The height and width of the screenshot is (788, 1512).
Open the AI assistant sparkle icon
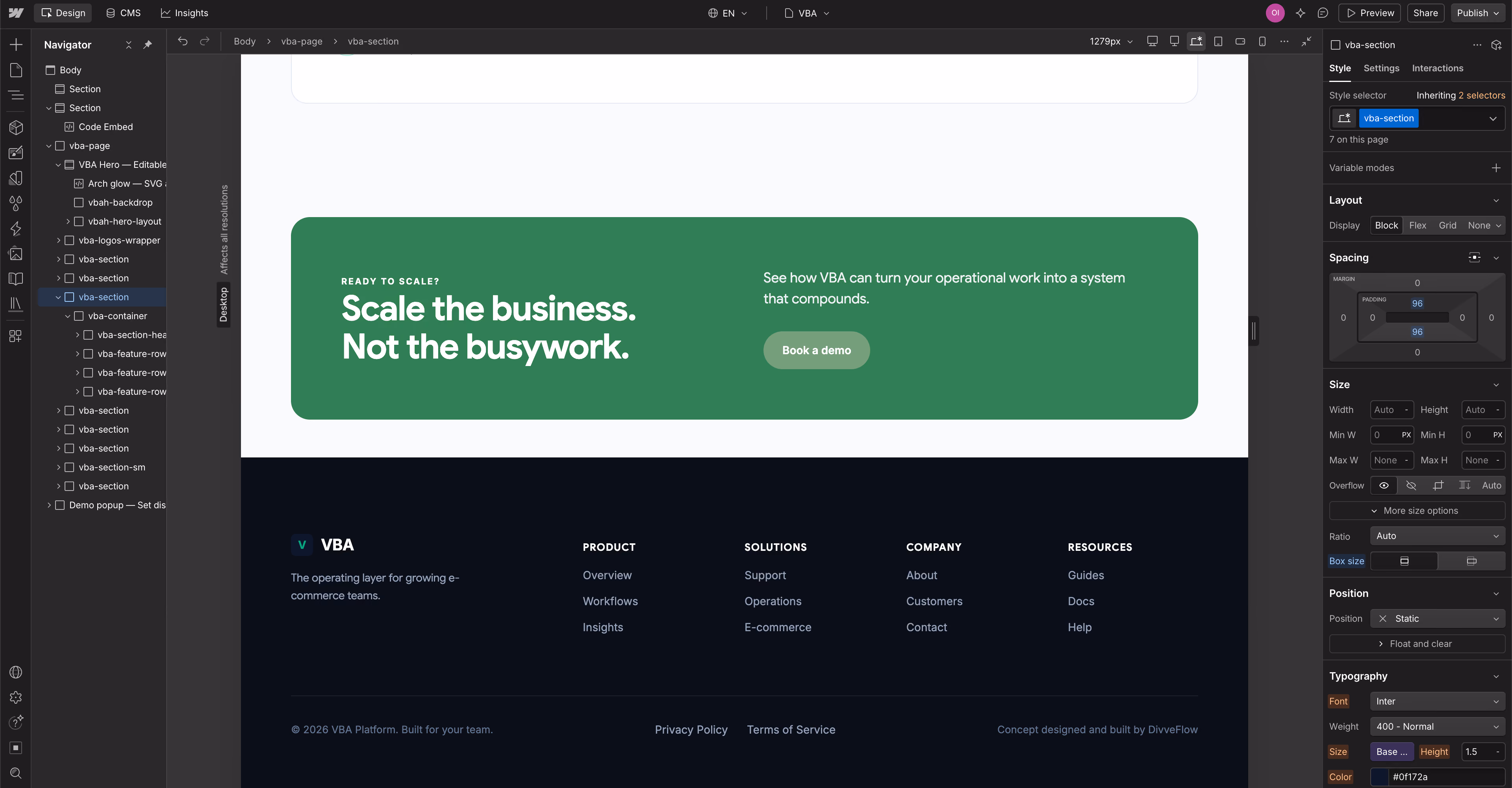(1300, 13)
